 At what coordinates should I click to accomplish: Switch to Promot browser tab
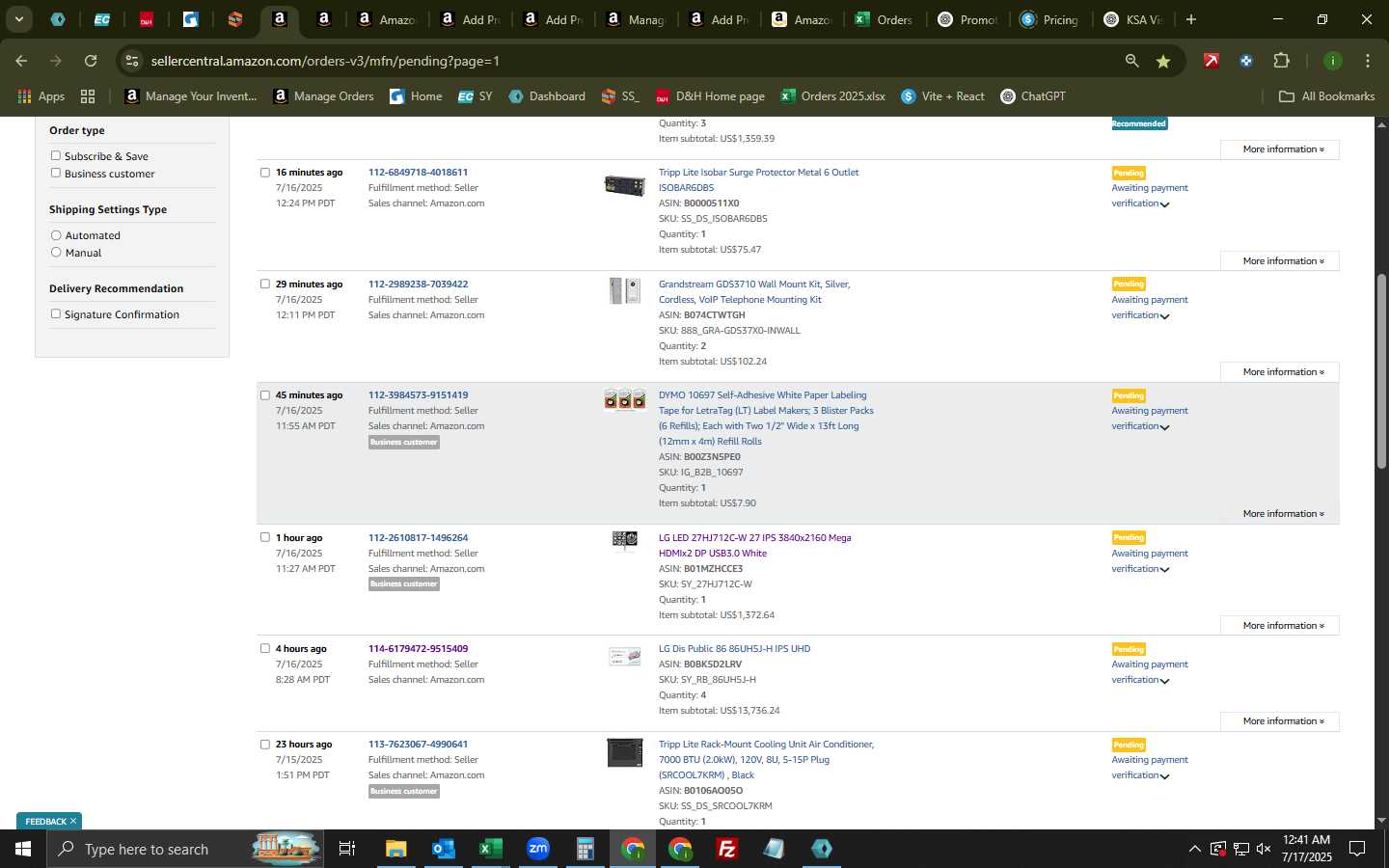pos(967,19)
